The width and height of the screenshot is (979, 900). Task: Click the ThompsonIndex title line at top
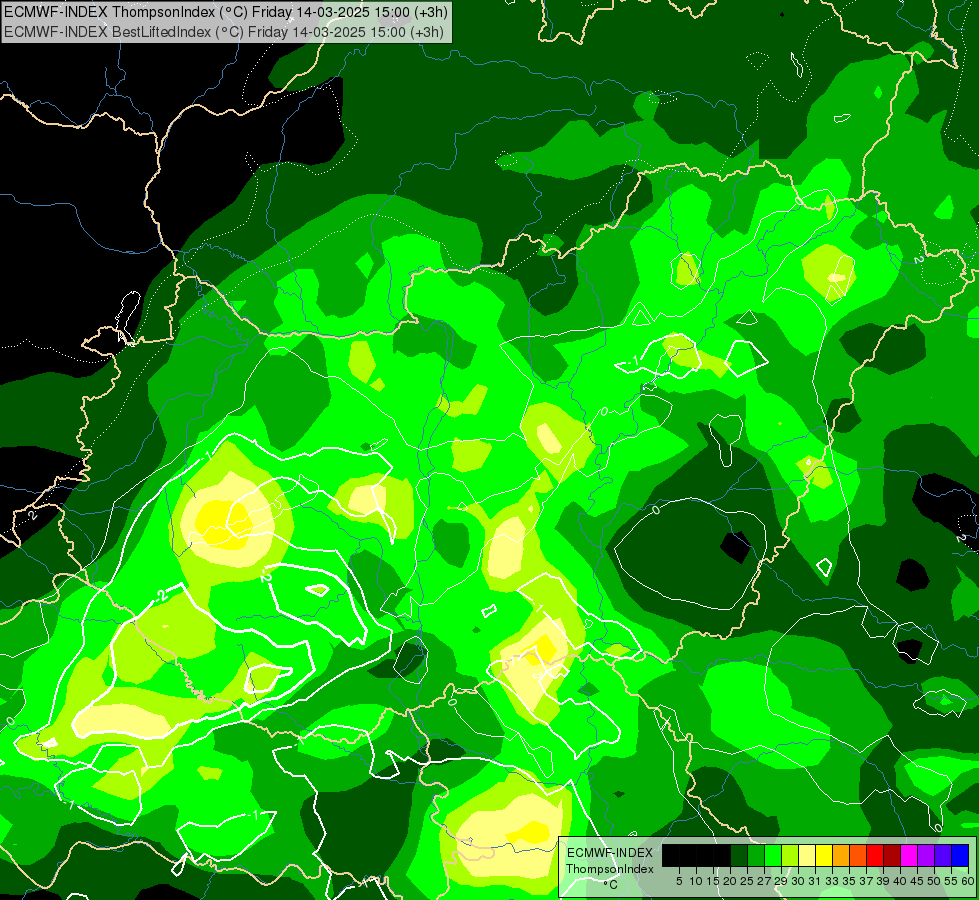[226, 11]
